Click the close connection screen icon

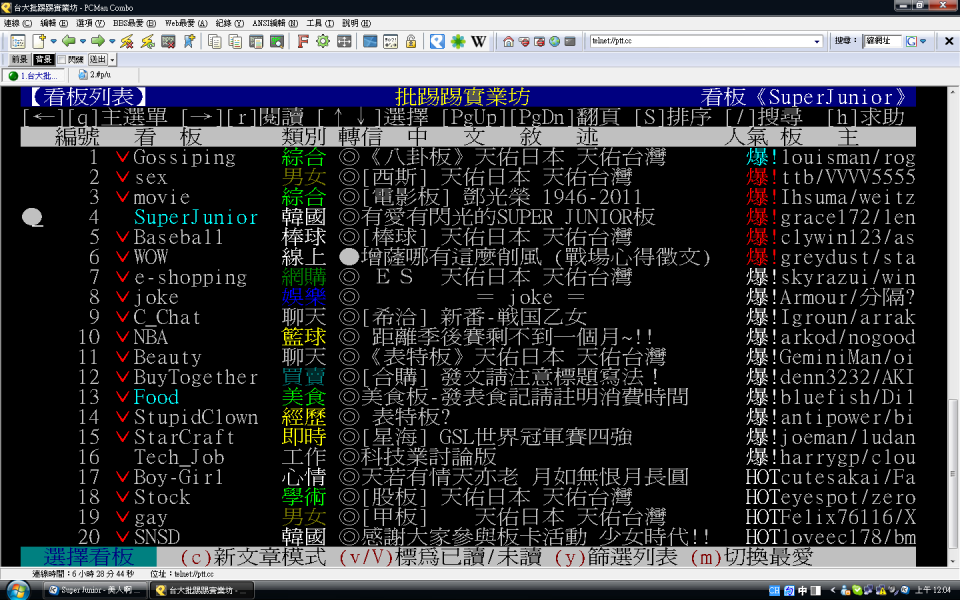(168, 42)
